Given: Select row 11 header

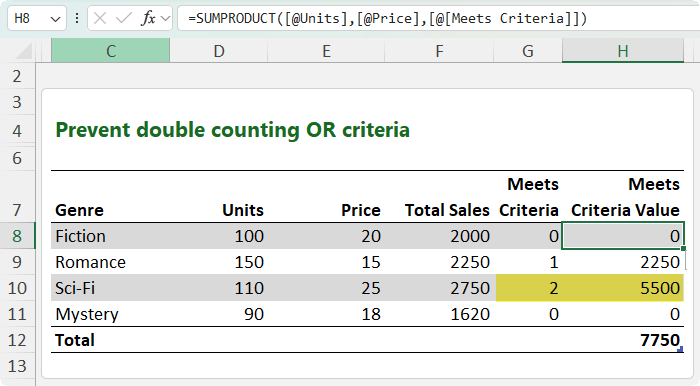Looking at the screenshot, I should point(17,314).
